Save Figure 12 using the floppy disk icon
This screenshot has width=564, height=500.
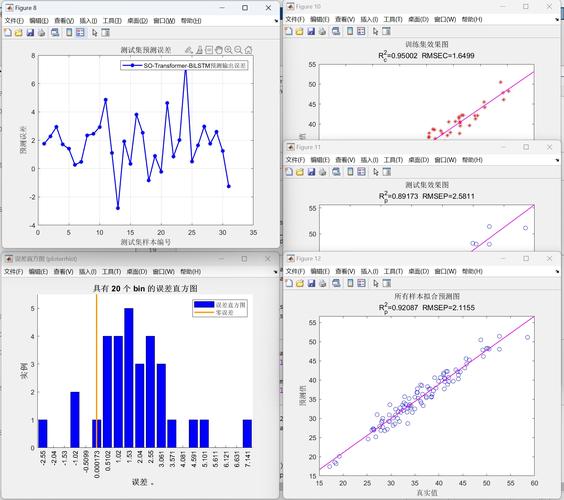[311, 283]
